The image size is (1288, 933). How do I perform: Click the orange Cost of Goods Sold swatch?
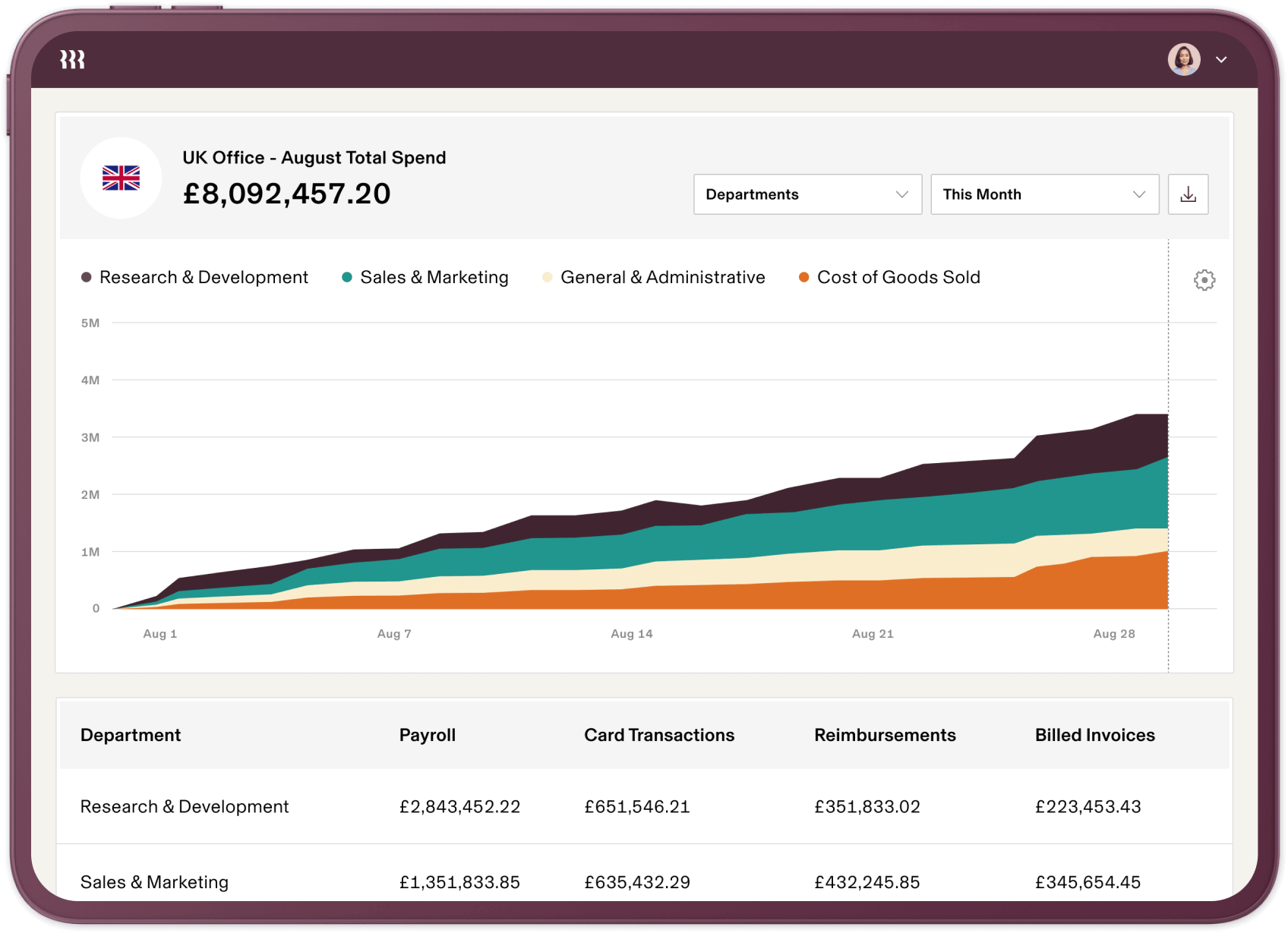(x=803, y=277)
